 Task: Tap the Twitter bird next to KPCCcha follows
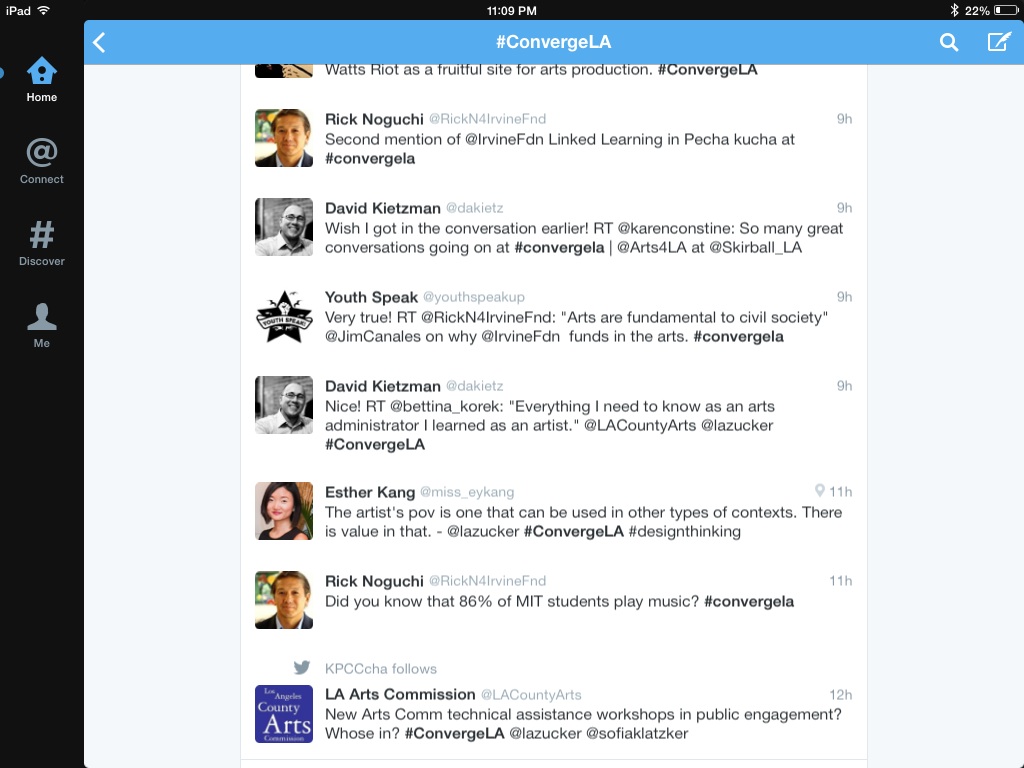point(302,667)
